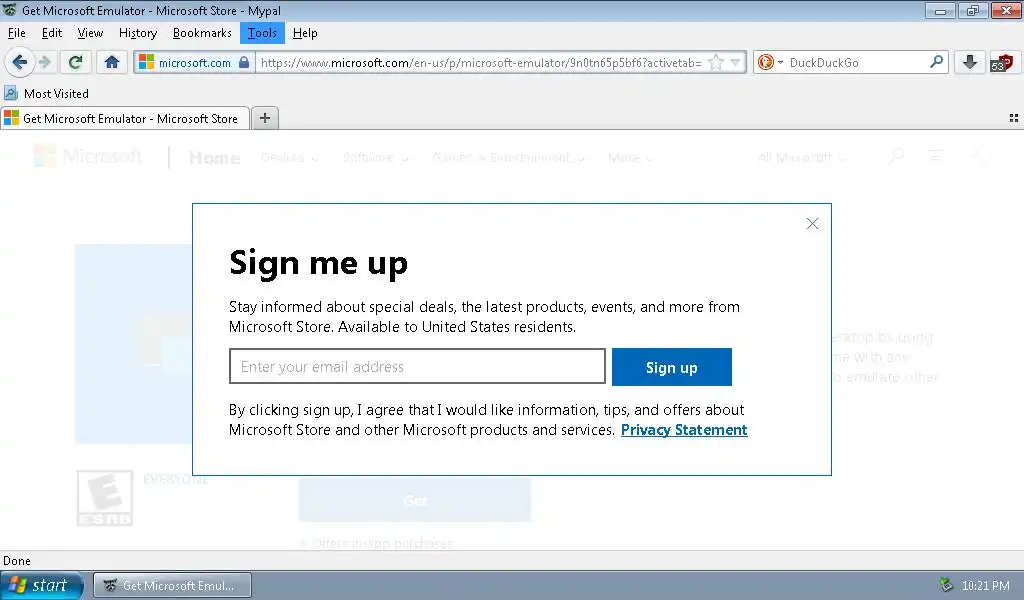Open the Privacy Statement link

click(x=684, y=430)
